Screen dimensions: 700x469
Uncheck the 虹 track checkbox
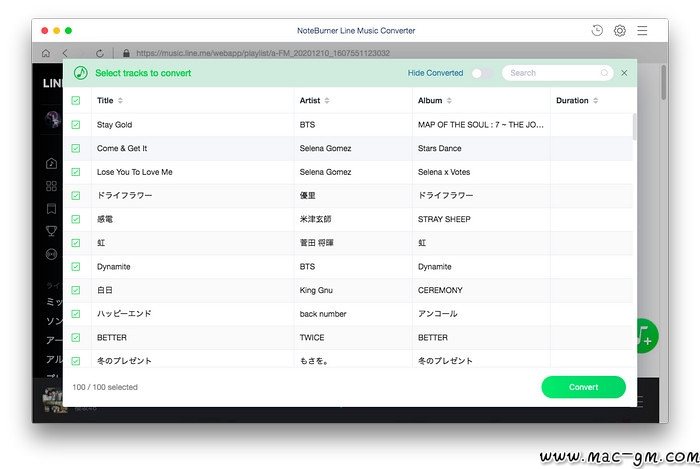[x=76, y=243]
